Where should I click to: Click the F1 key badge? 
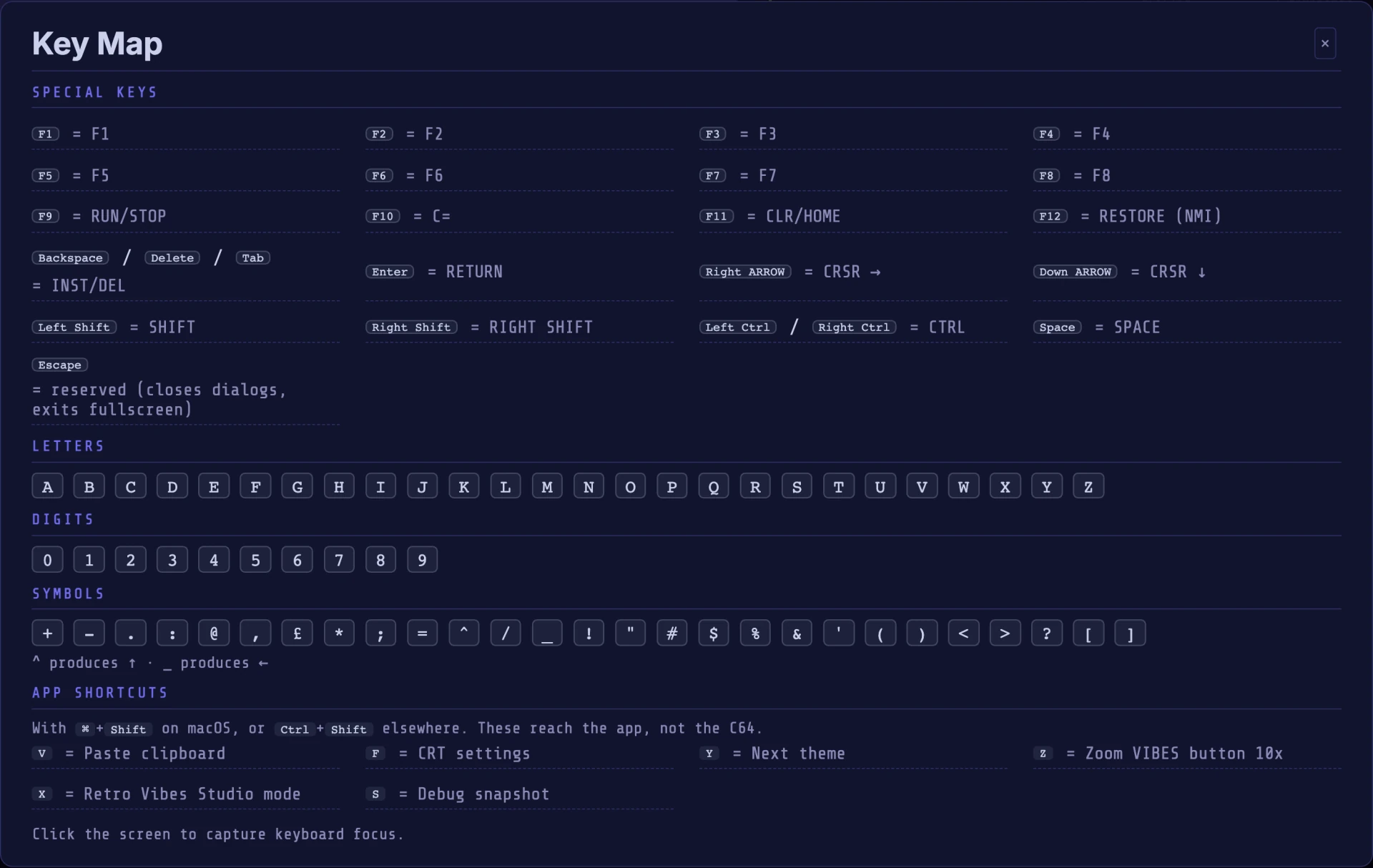[45, 134]
